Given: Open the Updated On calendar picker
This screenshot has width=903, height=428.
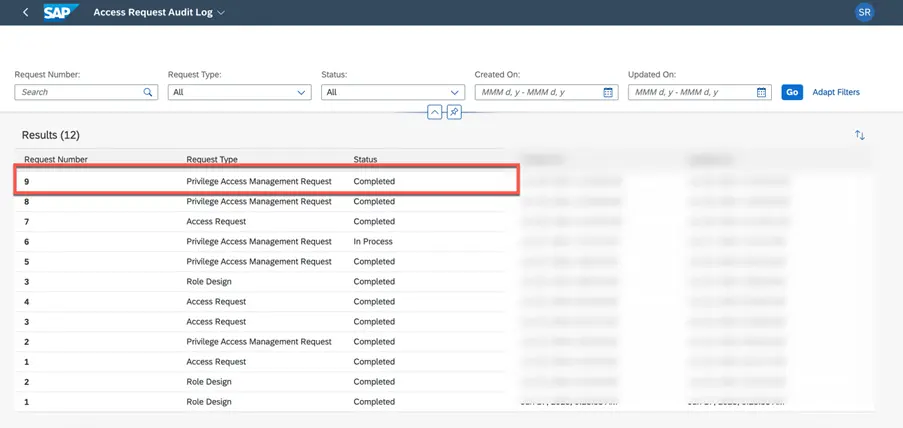Looking at the screenshot, I should click(x=761, y=92).
